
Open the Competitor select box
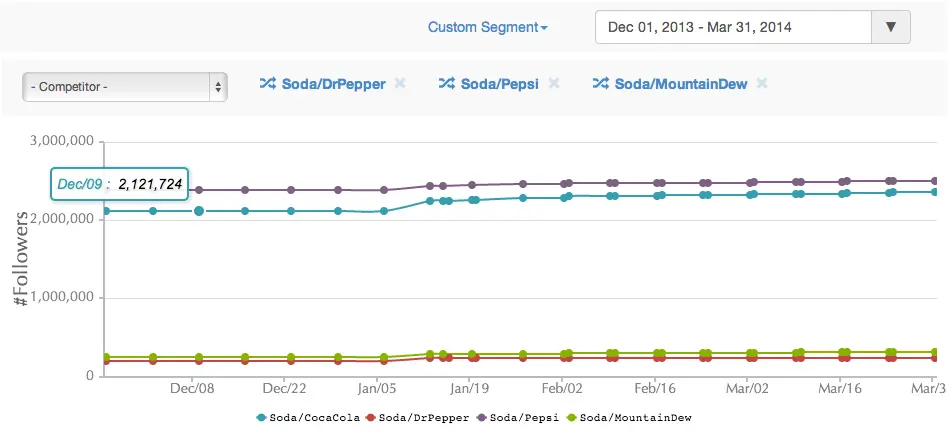pos(125,87)
